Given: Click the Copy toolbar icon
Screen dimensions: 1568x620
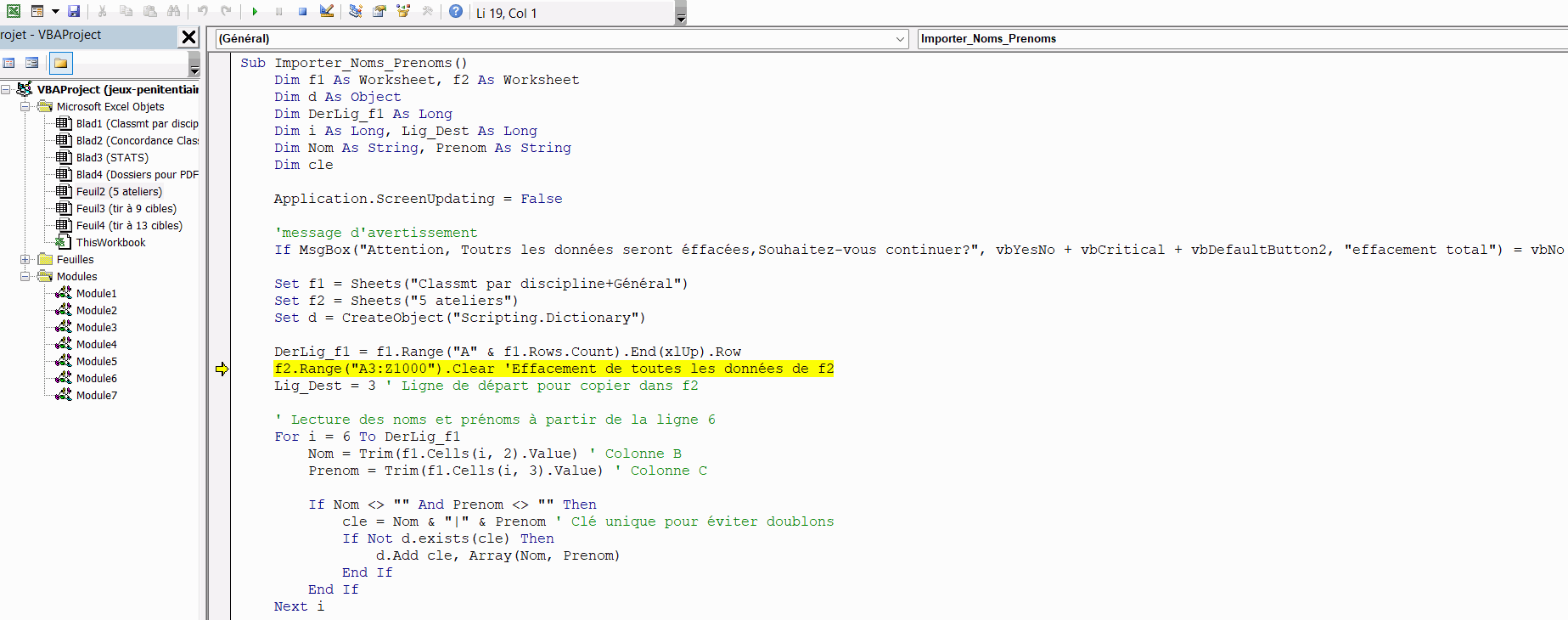Looking at the screenshot, I should point(126,11).
